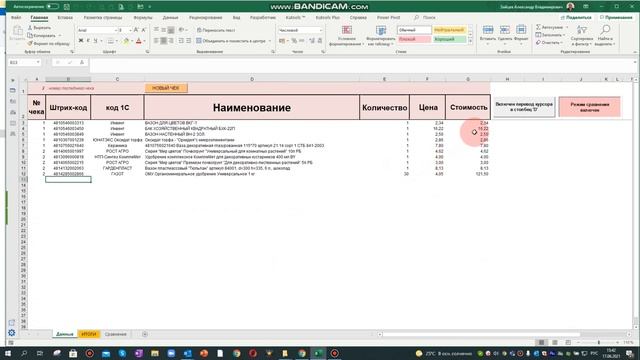
Task: Click the AutoSum (Автосумма) button
Action: (549, 27)
